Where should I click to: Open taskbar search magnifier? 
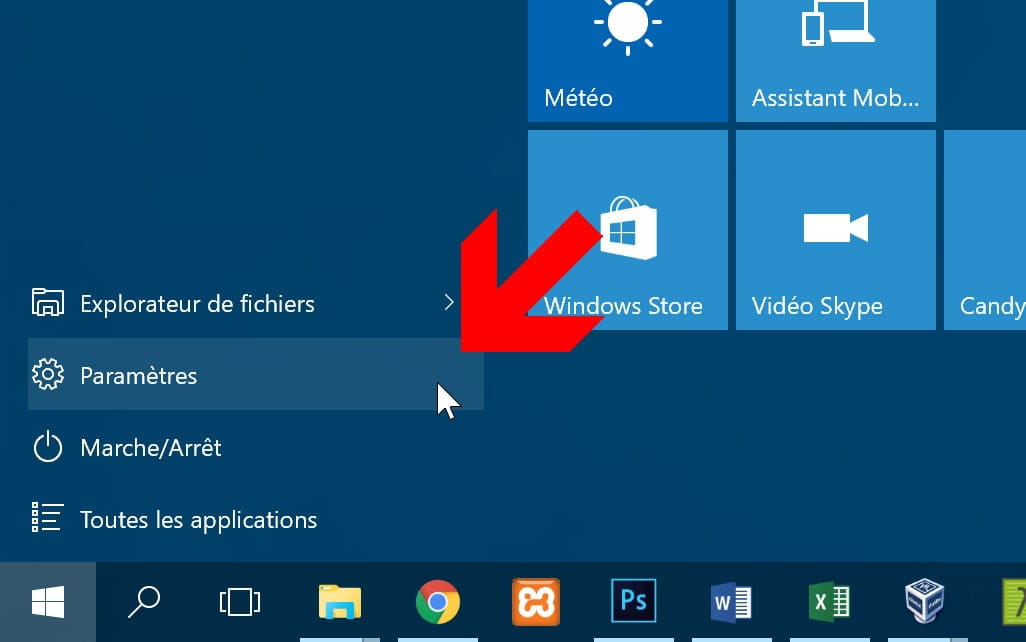point(144,601)
